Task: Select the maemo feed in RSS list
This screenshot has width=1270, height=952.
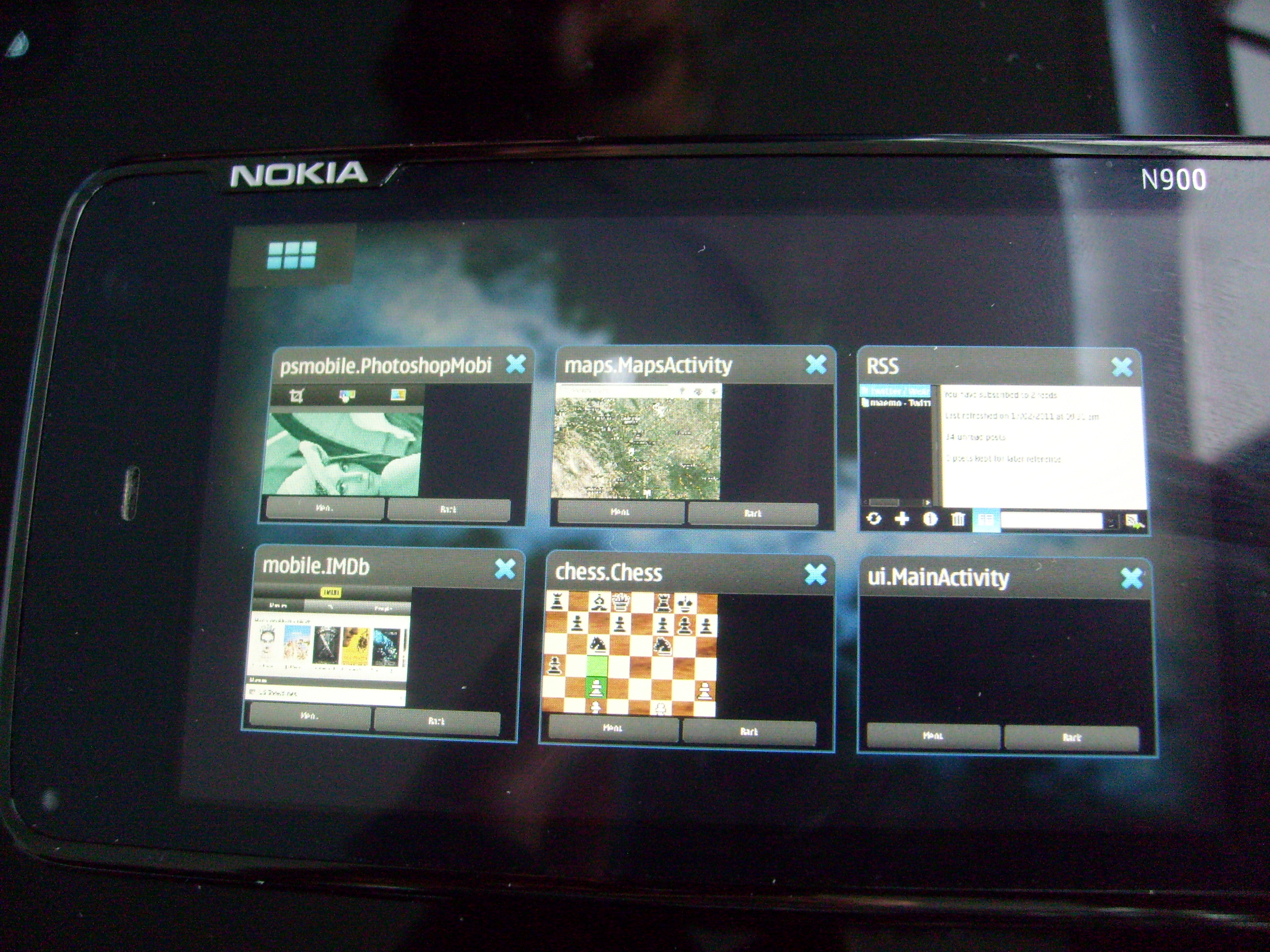Action: (x=897, y=403)
